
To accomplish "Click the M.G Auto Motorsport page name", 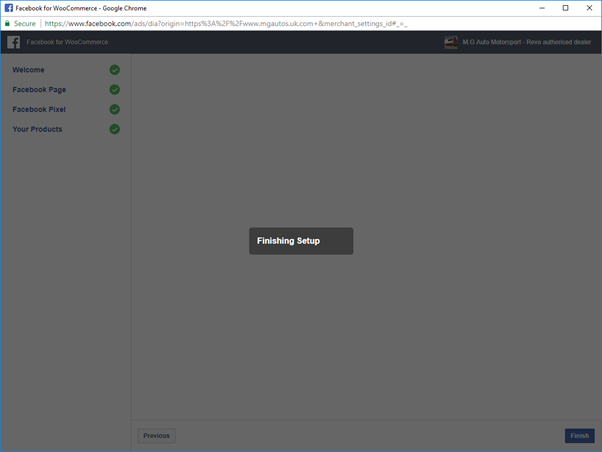I will [x=526, y=42].
